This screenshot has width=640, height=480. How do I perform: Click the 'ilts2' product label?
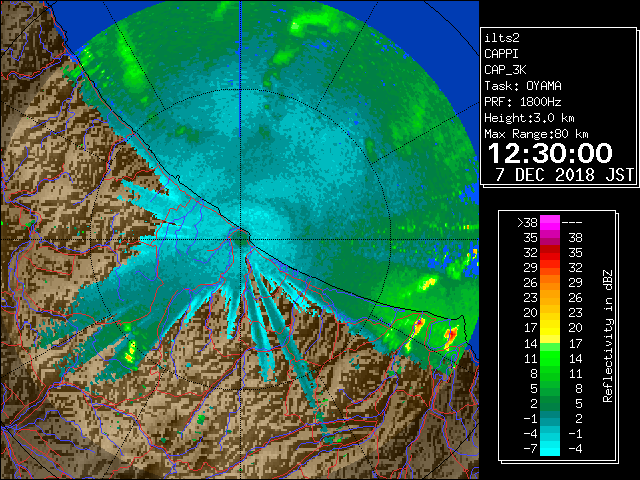(502, 38)
